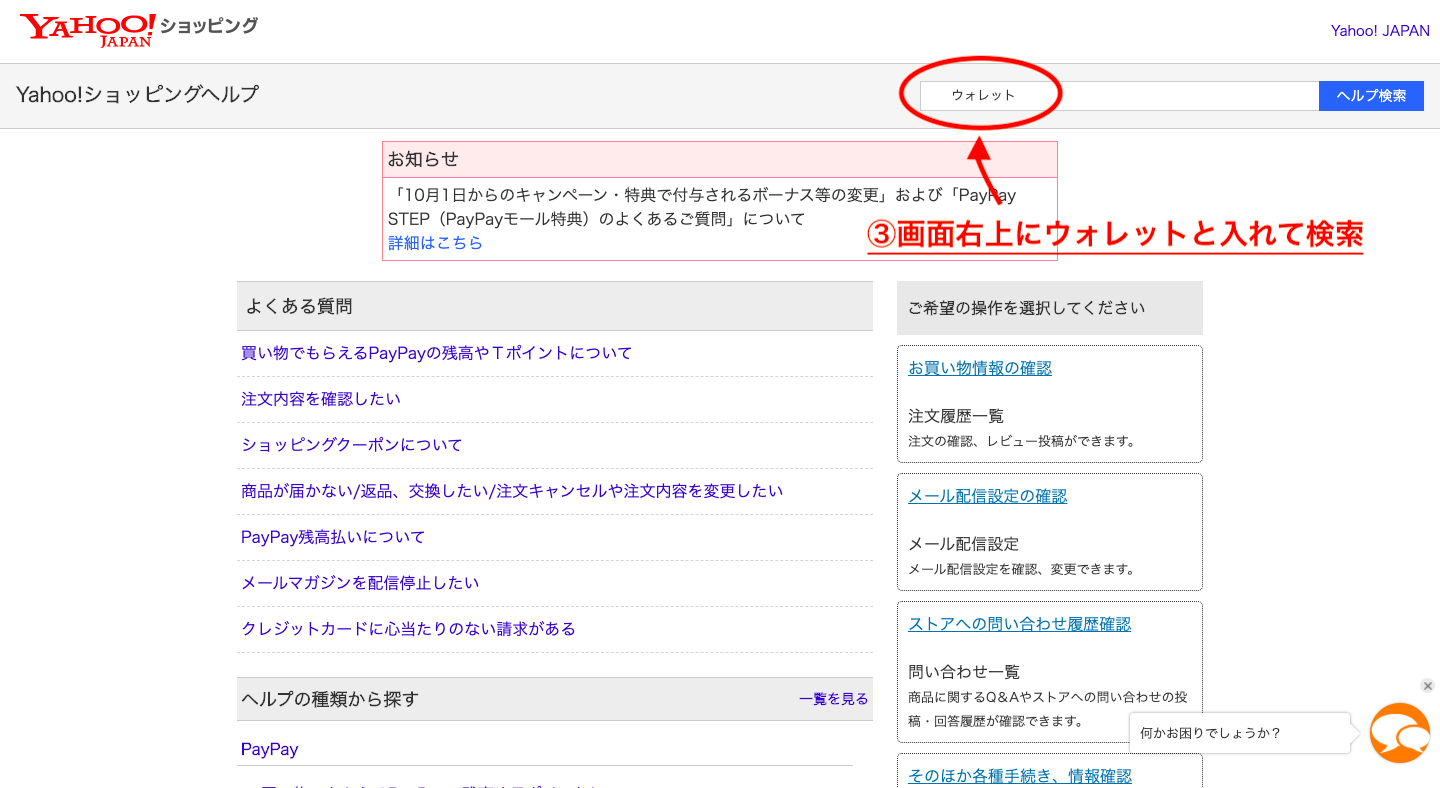The image size is (1440, 788).
Task: Focus the help search field containing ウォレット
Action: coord(1119,96)
